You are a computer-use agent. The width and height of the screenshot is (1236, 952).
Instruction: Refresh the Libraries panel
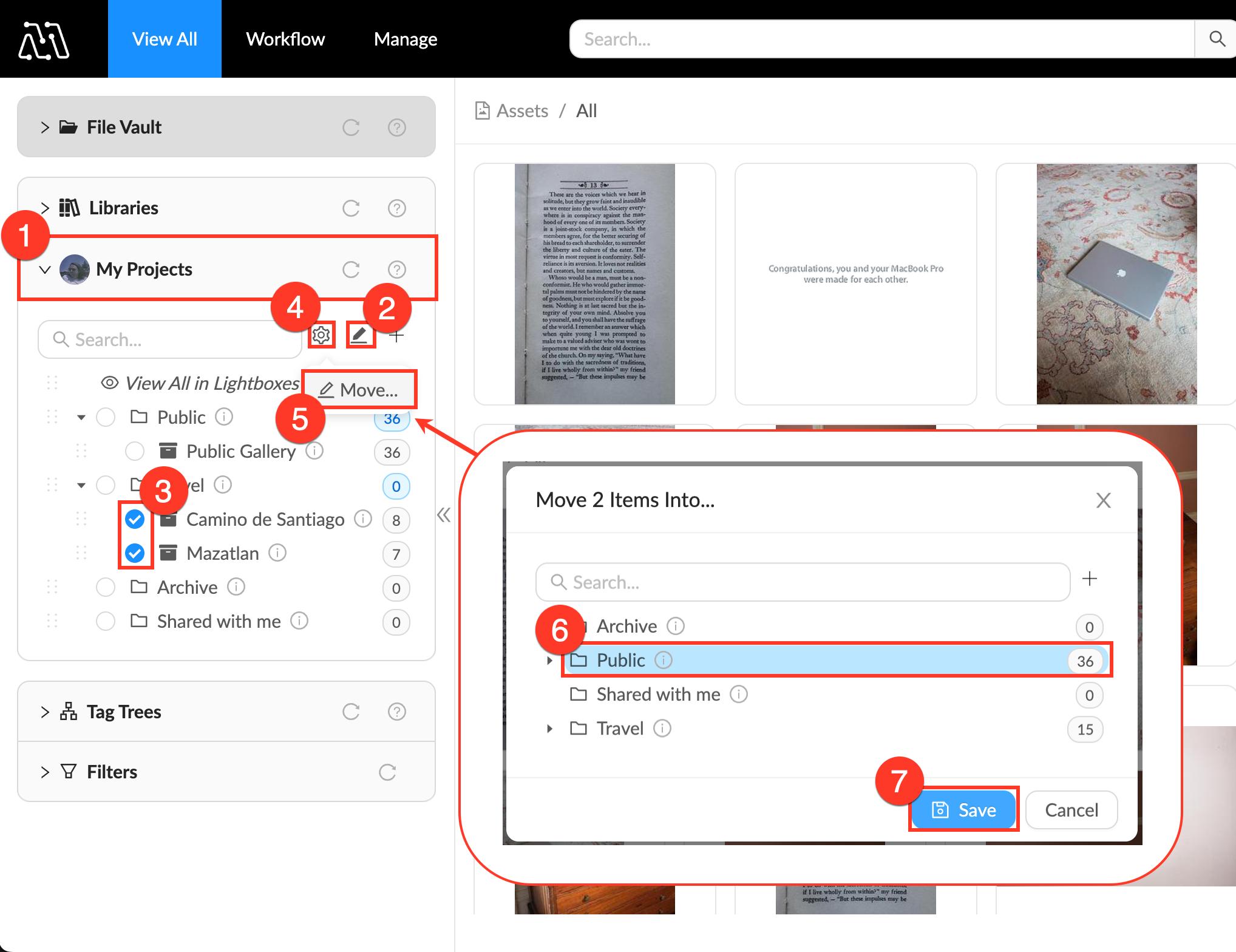click(x=351, y=208)
